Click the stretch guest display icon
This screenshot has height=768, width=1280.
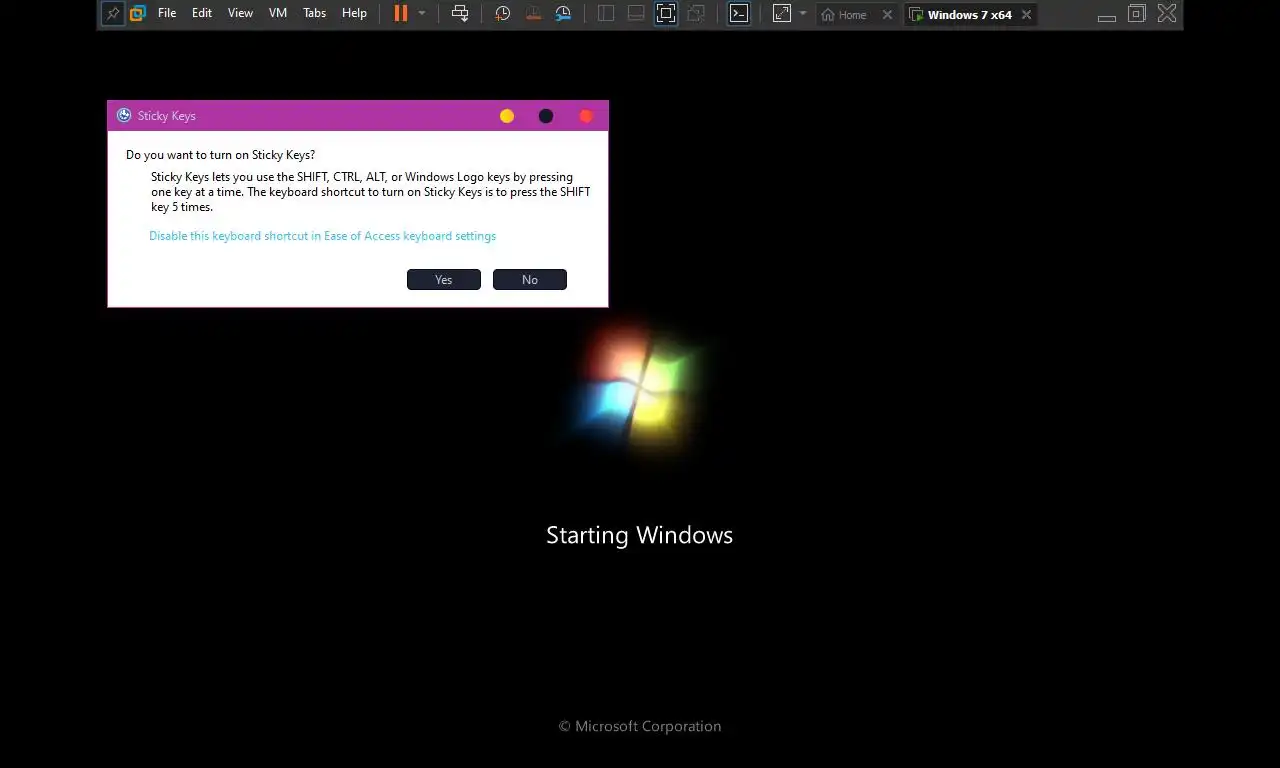click(x=782, y=14)
